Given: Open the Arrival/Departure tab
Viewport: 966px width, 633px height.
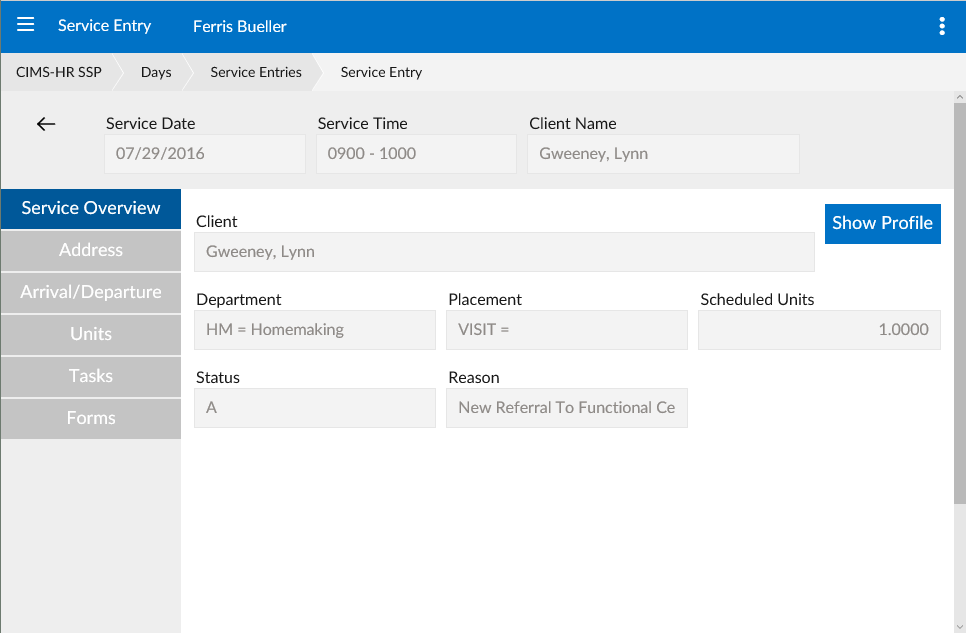Looking at the screenshot, I should (91, 292).
